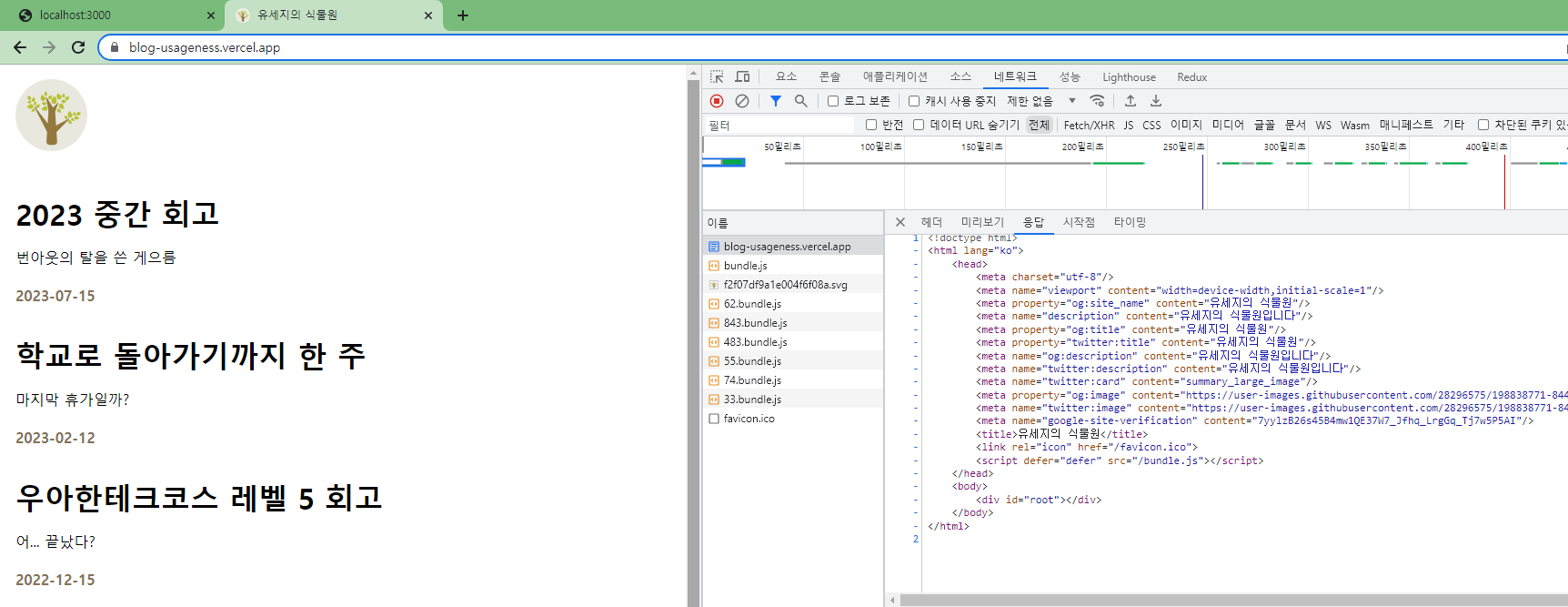Open the Lighthouse tab
This screenshot has height=607, width=1568.
point(1129,77)
